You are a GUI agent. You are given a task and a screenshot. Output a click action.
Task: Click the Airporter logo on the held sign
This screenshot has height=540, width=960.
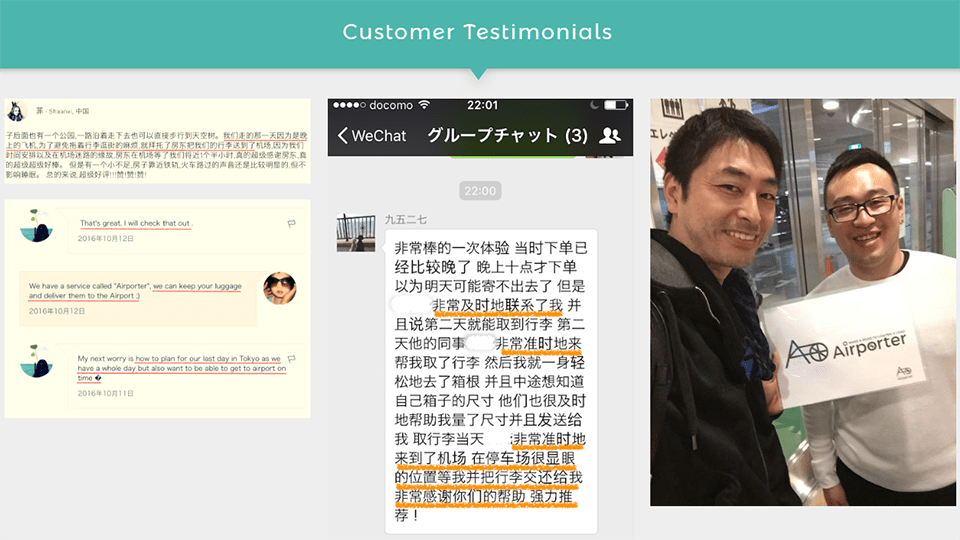click(x=845, y=351)
